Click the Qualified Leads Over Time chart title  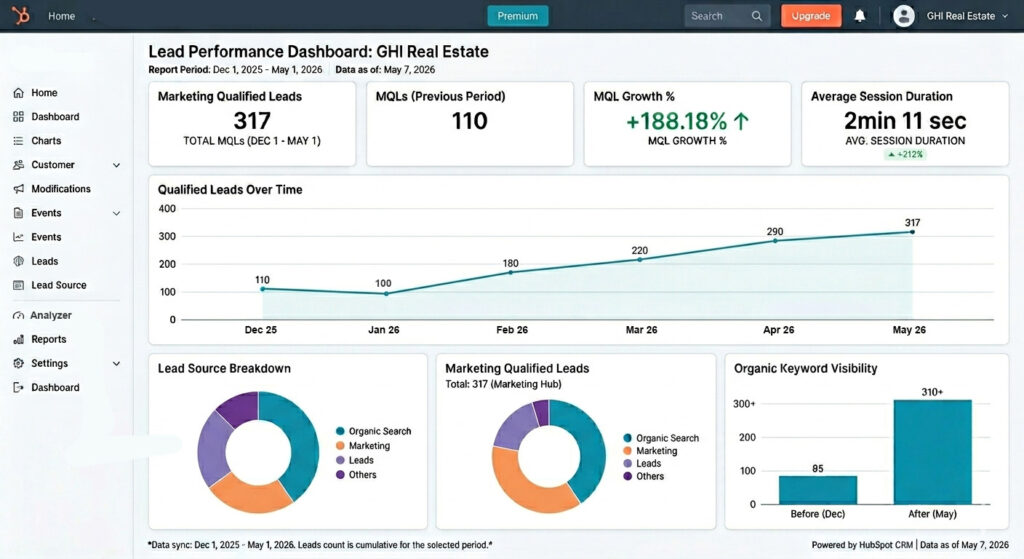pyautogui.click(x=230, y=190)
